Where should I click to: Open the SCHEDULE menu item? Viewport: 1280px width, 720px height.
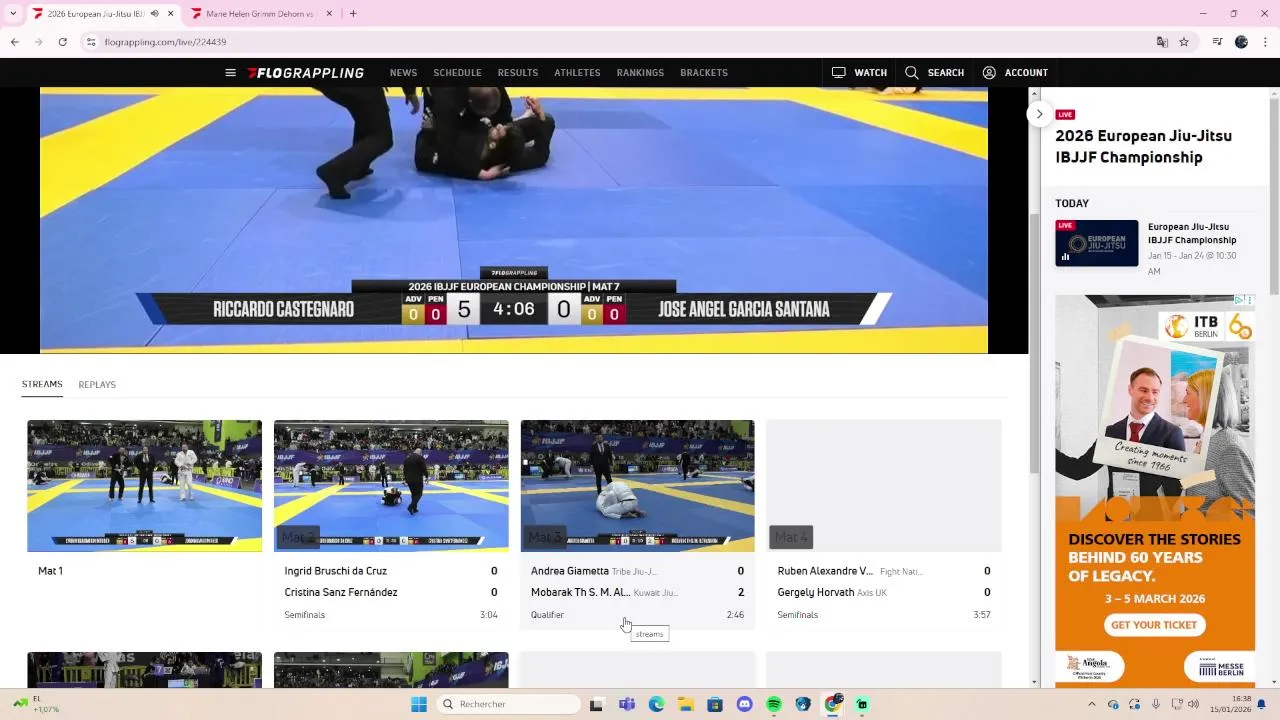[457, 73]
